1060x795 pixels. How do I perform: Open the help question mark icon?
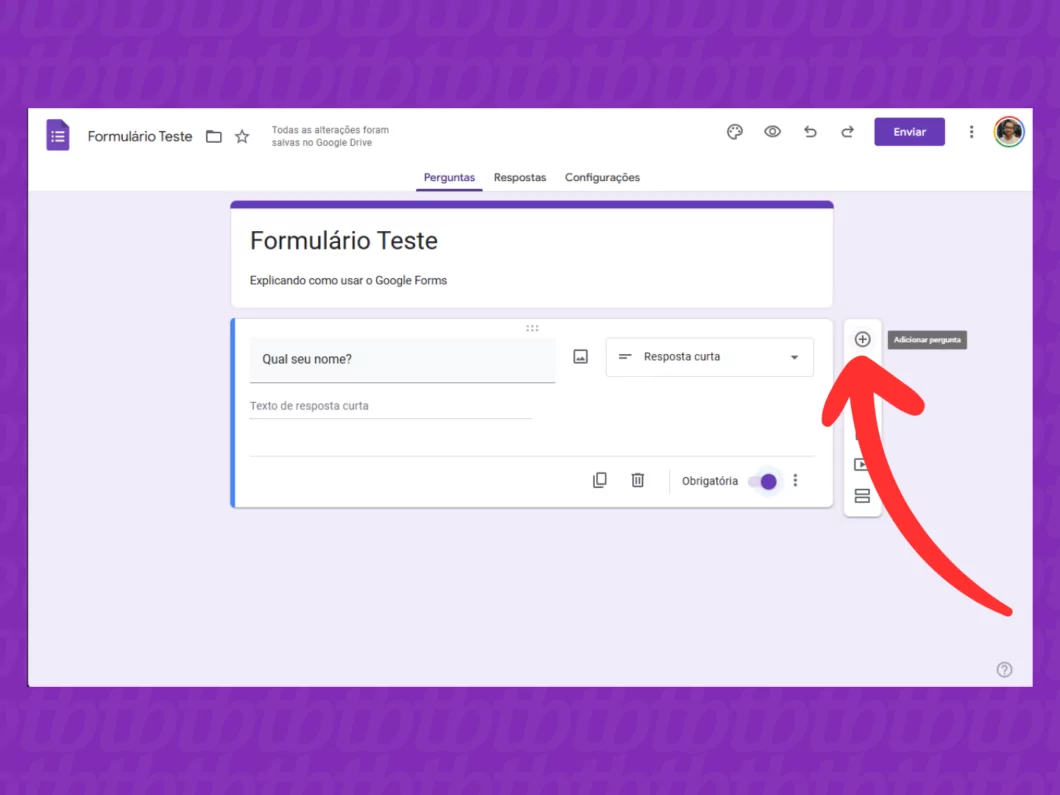point(1004,669)
